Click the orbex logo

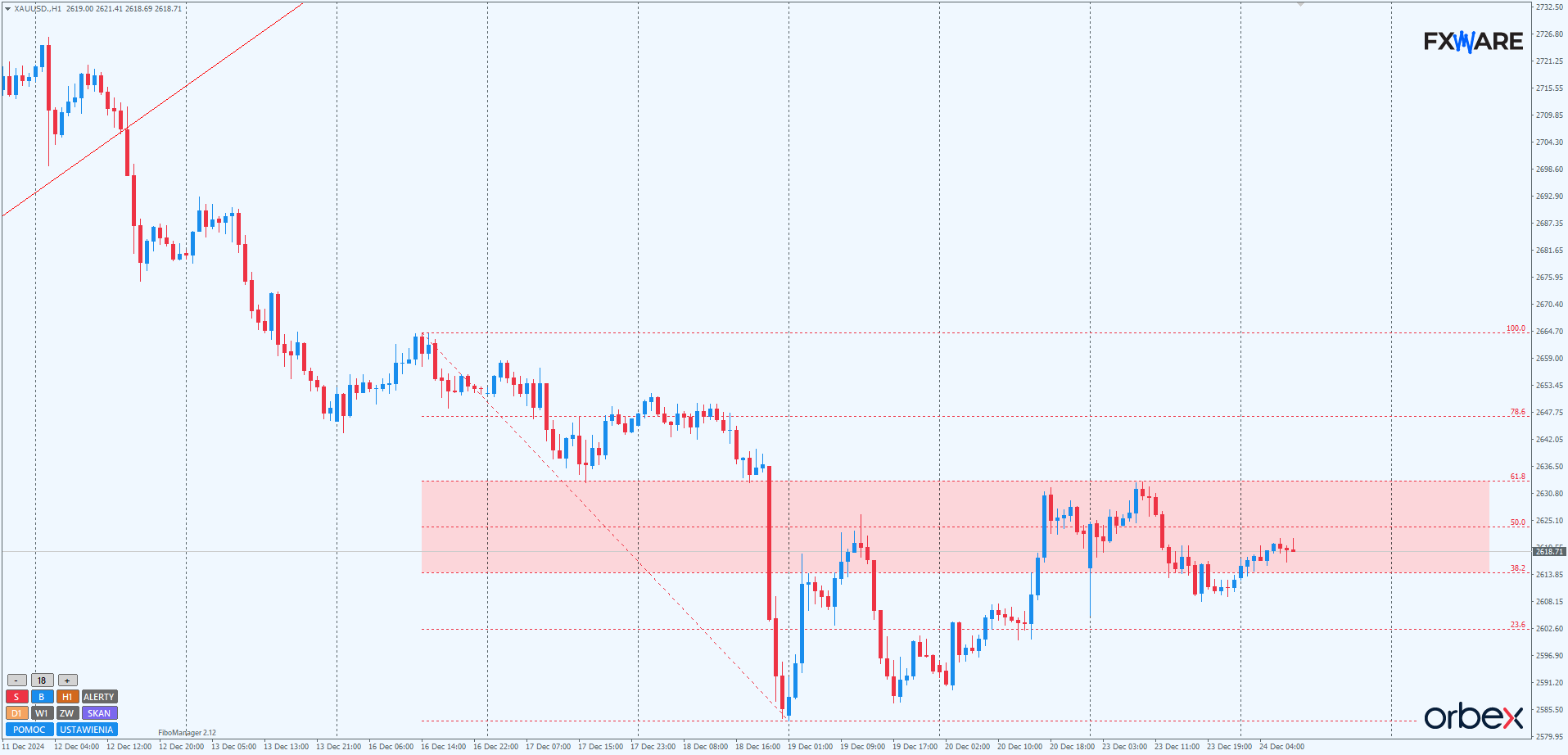point(1473,717)
